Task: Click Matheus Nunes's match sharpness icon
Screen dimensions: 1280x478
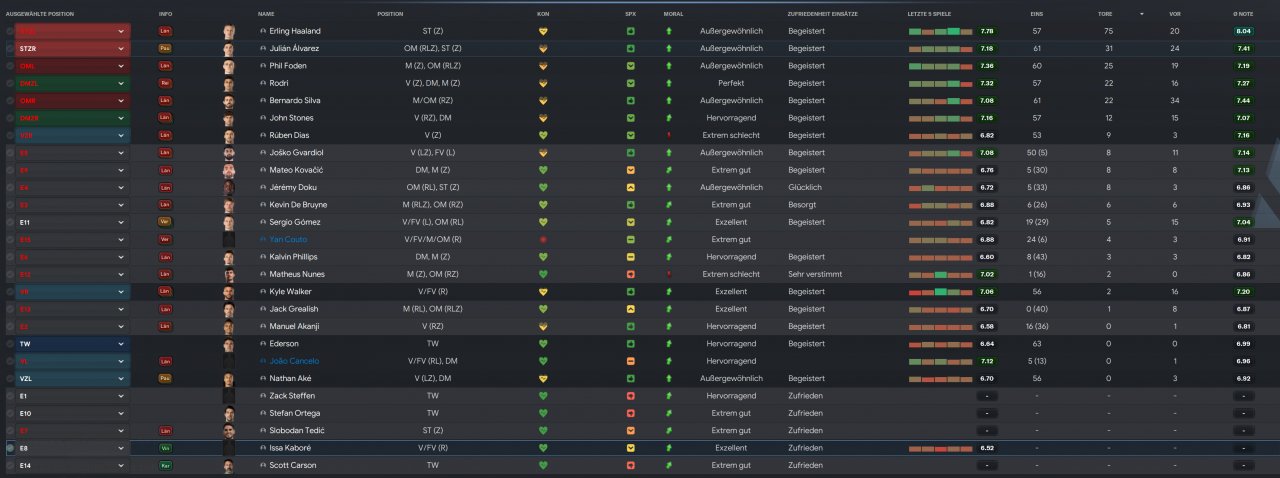Action: click(x=631, y=274)
